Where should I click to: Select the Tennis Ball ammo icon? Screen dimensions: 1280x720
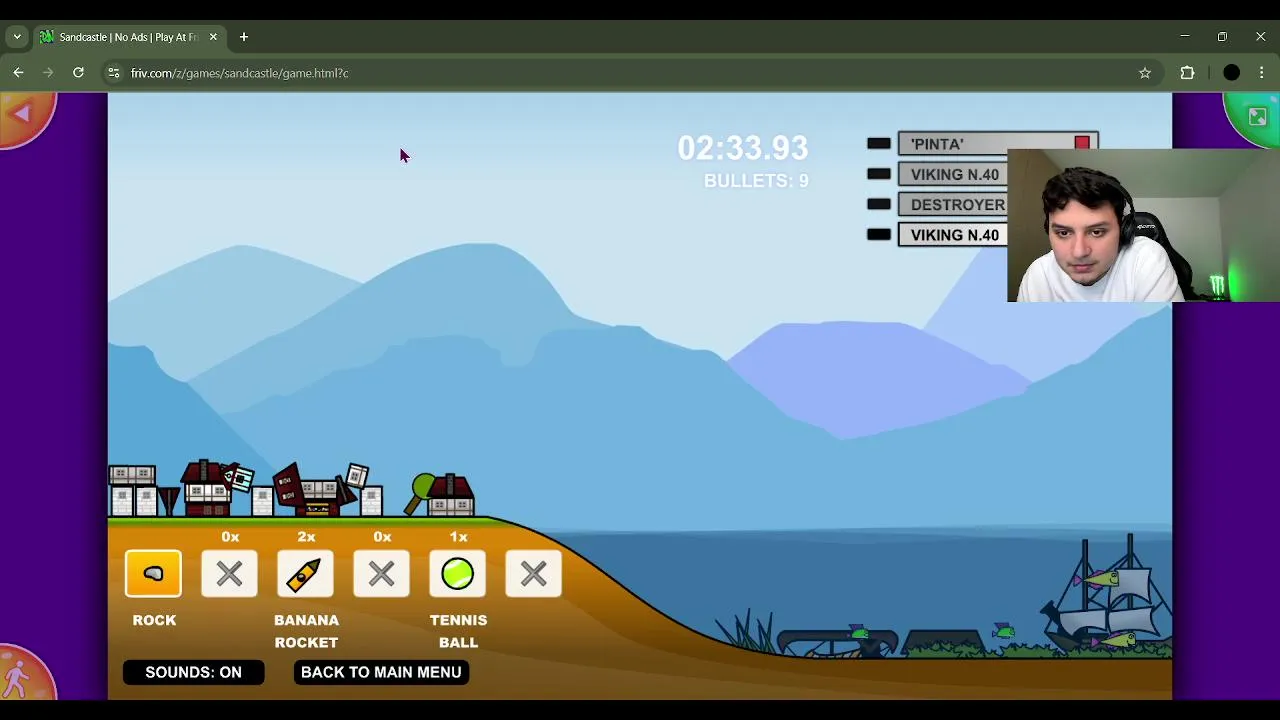click(457, 574)
